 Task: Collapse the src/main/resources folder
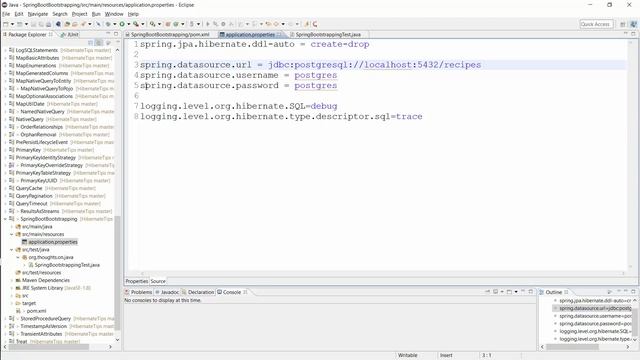(12, 234)
